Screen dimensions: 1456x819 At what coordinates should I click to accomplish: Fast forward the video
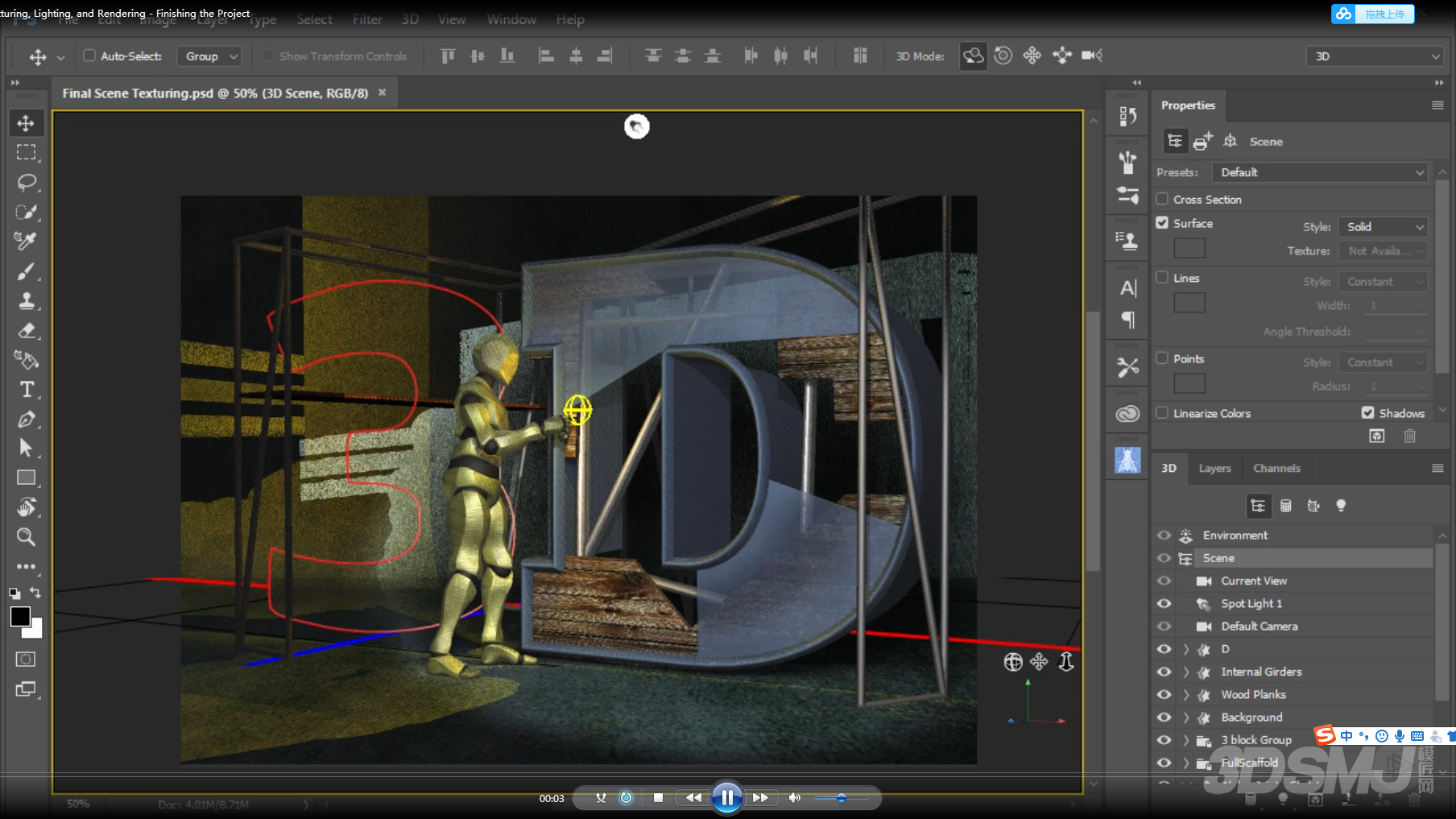760,798
